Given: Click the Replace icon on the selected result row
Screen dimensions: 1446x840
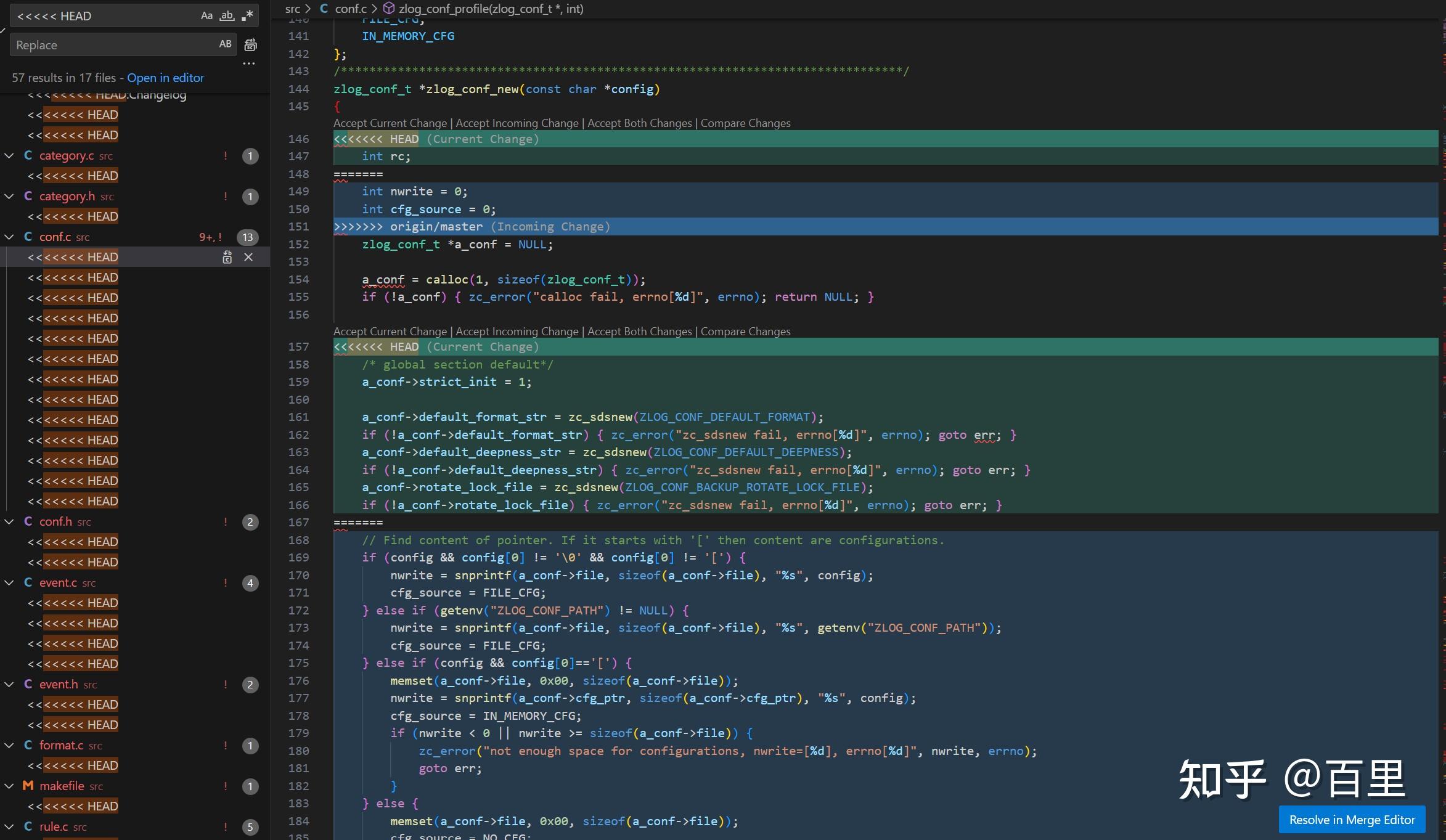Looking at the screenshot, I should click(227, 257).
